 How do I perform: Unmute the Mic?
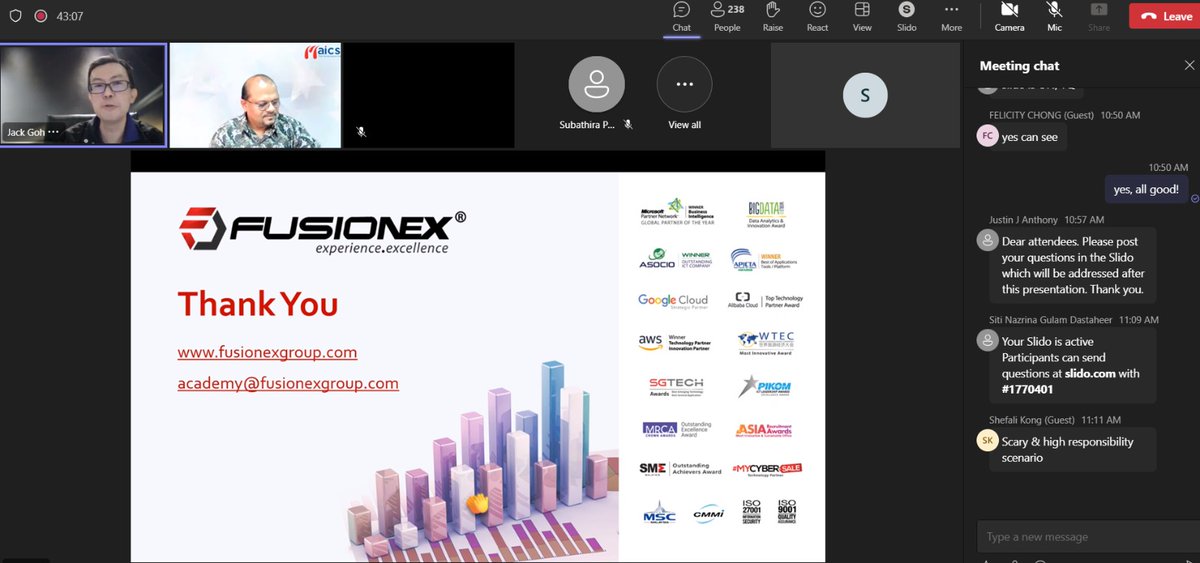tap(1054, 16)
